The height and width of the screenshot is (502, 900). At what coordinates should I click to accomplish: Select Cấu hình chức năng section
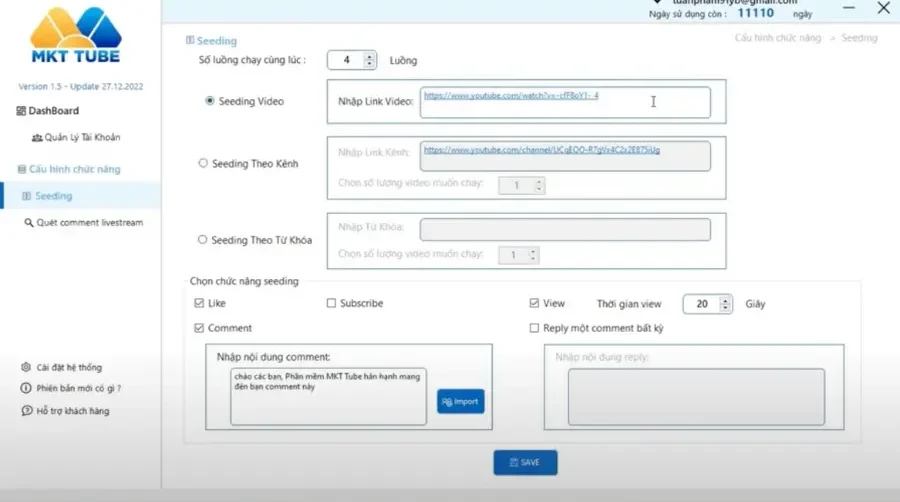pyautogui.click(x=69, y=169)
